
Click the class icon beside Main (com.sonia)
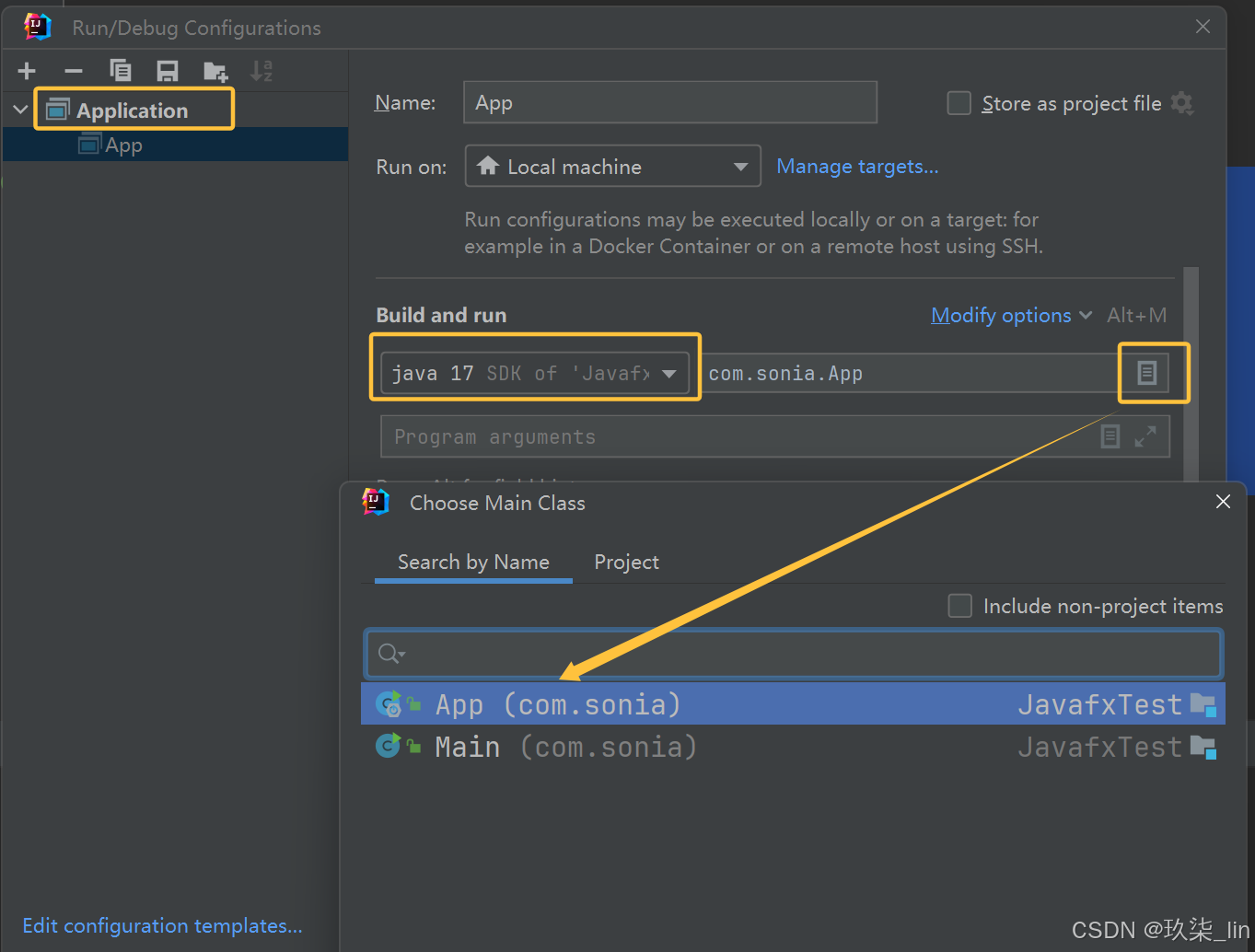pos(388,746)
